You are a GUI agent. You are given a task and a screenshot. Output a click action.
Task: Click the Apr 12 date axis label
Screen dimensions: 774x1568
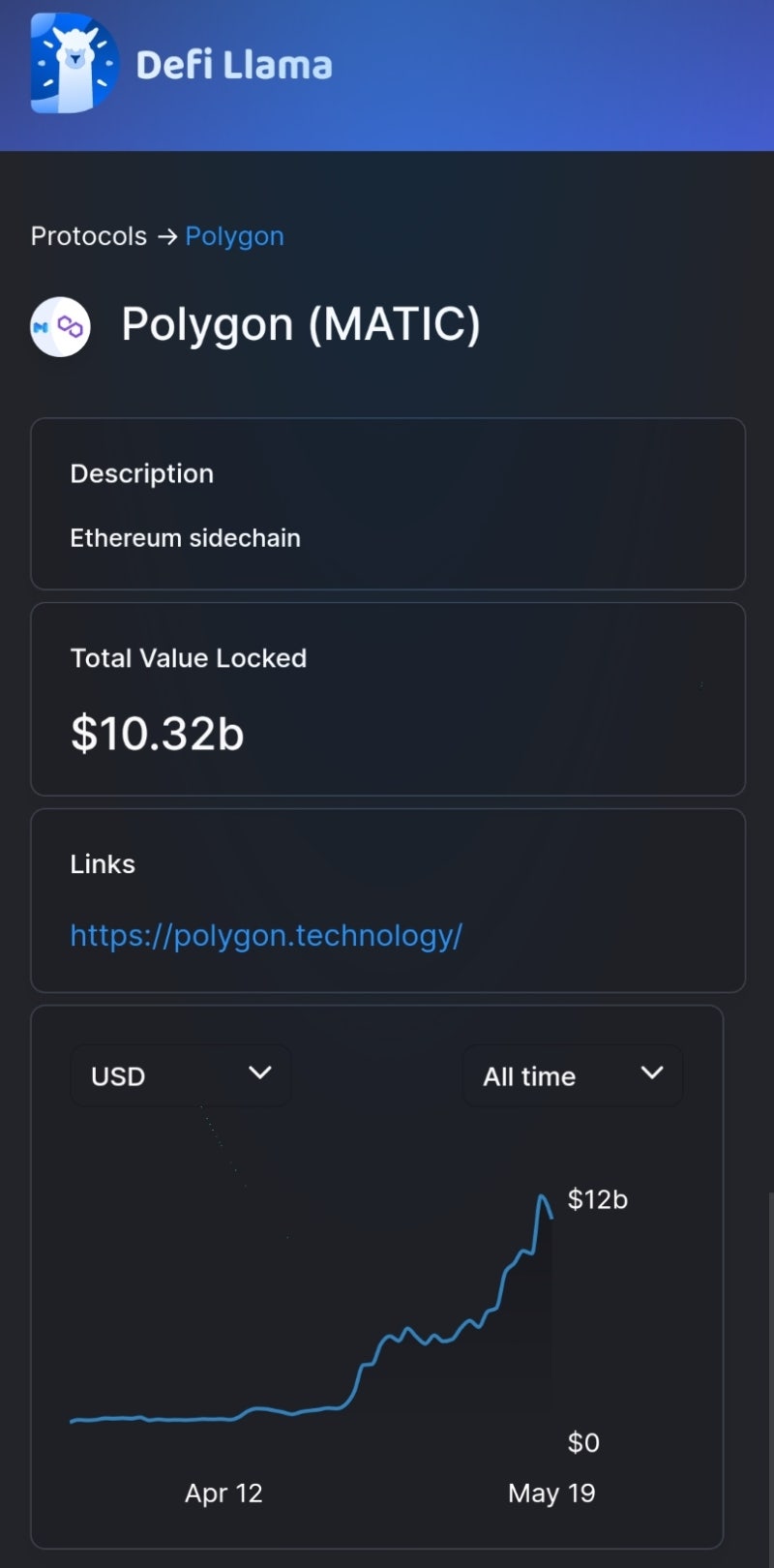(x=223, y=1493)
